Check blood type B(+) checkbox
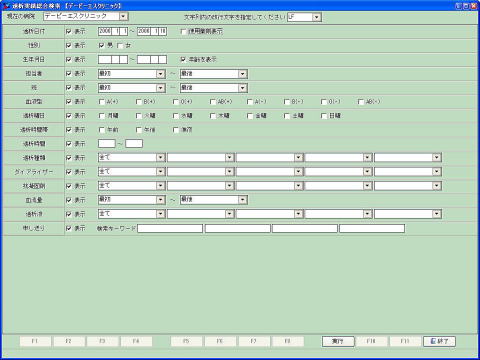480x360 pixels. 139,102
